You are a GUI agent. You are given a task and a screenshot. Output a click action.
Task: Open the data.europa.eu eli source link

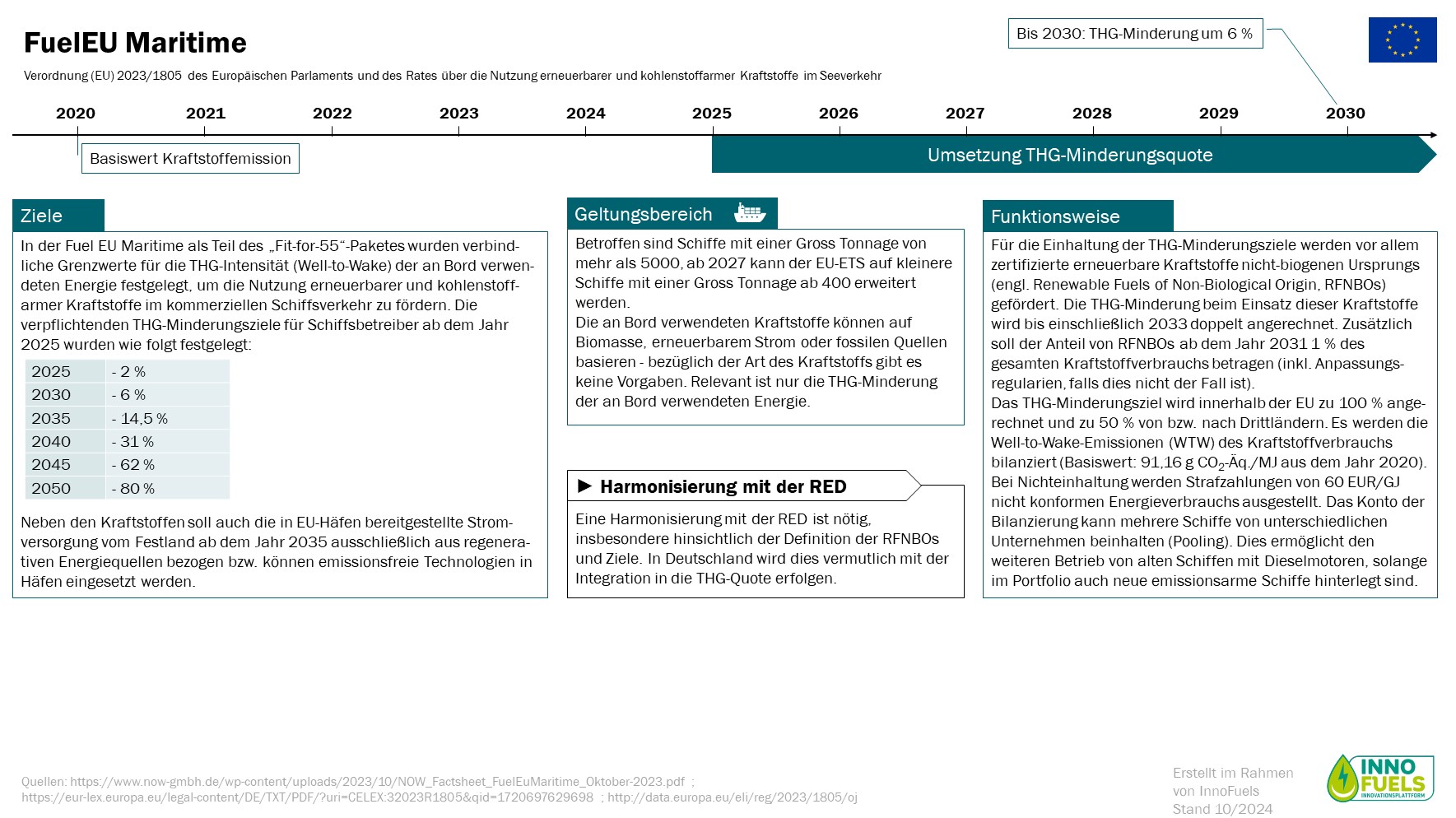click(733, 797)
